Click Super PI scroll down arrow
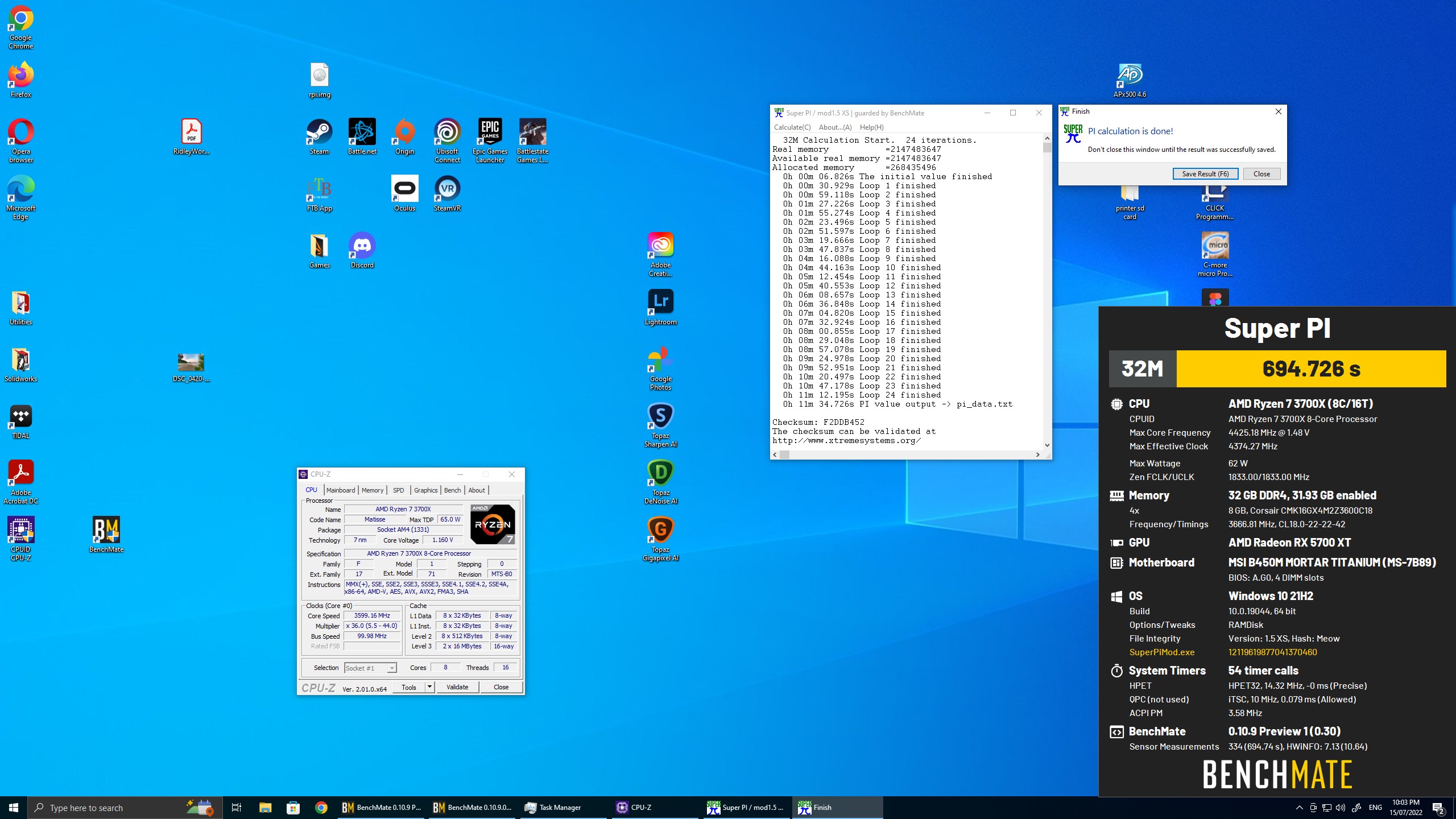 coord(1047,445)
